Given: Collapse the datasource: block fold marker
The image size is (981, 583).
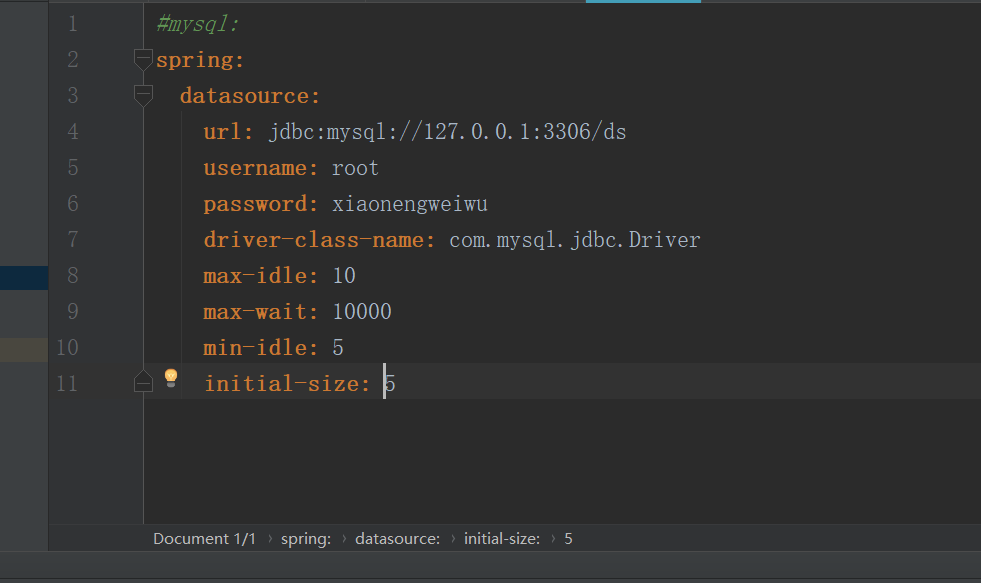Looking at the screenshot, I should [144, 96].
